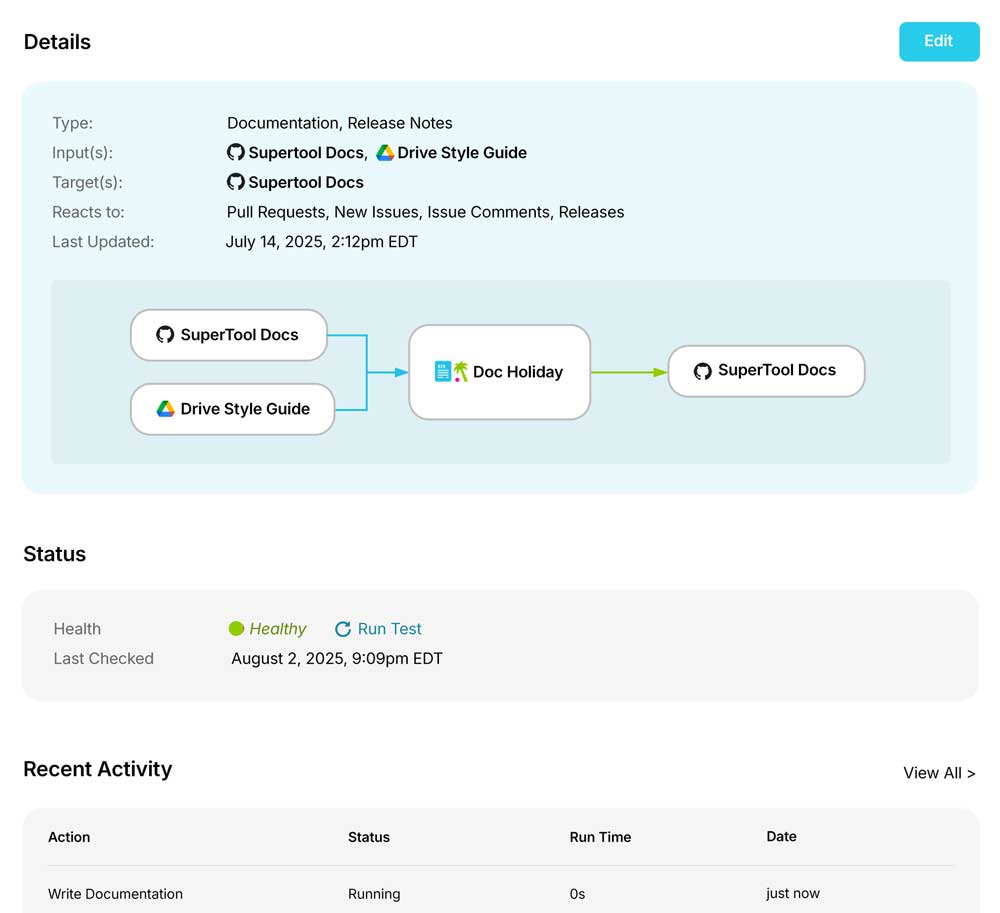Click Run Test link
The height and width of the screenshot is (913, 1000).
point(389,629)
